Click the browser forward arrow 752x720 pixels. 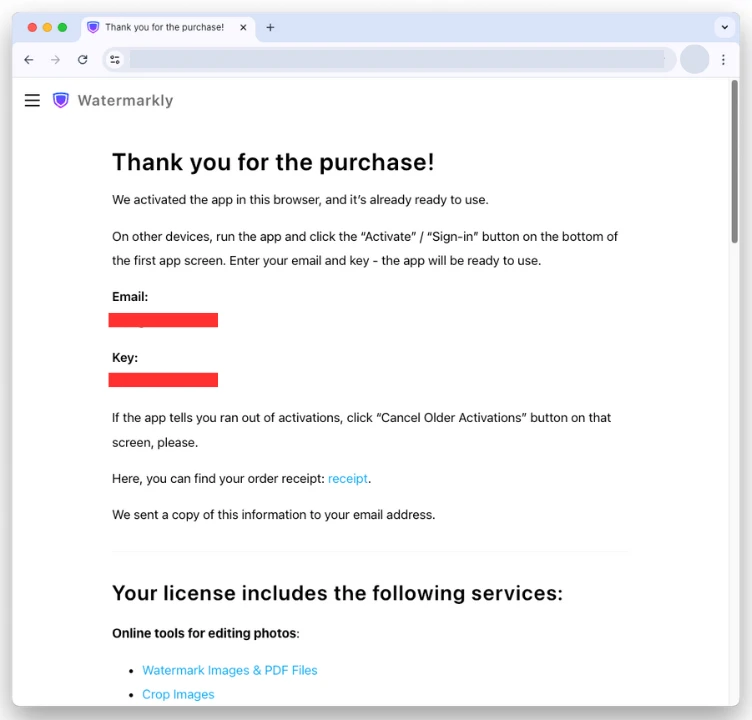(x=56, y=60)
